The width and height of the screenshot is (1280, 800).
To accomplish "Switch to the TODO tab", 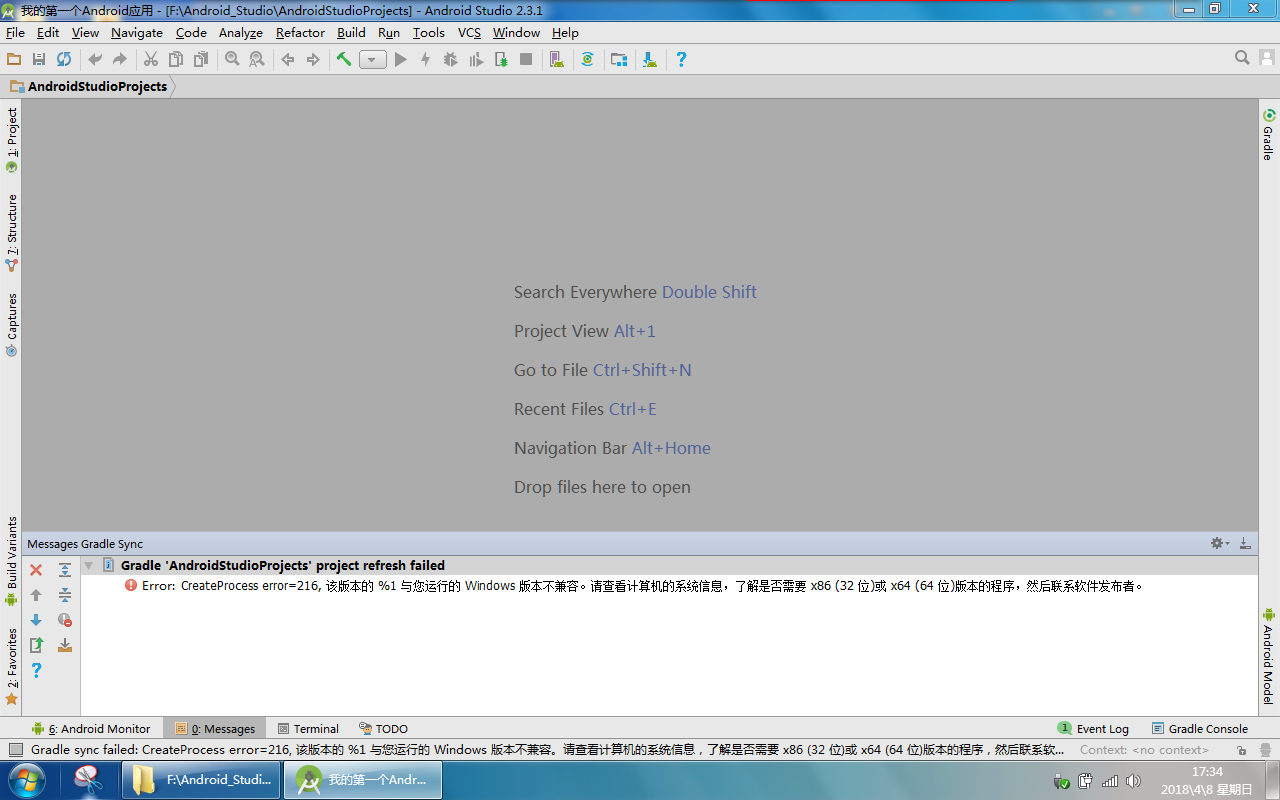I will click(x=384, y=729).
